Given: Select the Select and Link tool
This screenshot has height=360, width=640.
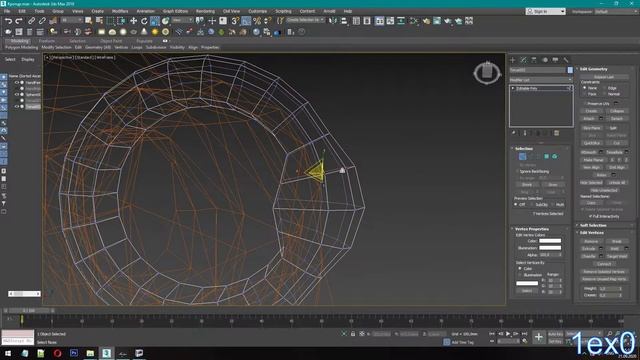Looking at the screenshot, I should (x=31, y=21).
